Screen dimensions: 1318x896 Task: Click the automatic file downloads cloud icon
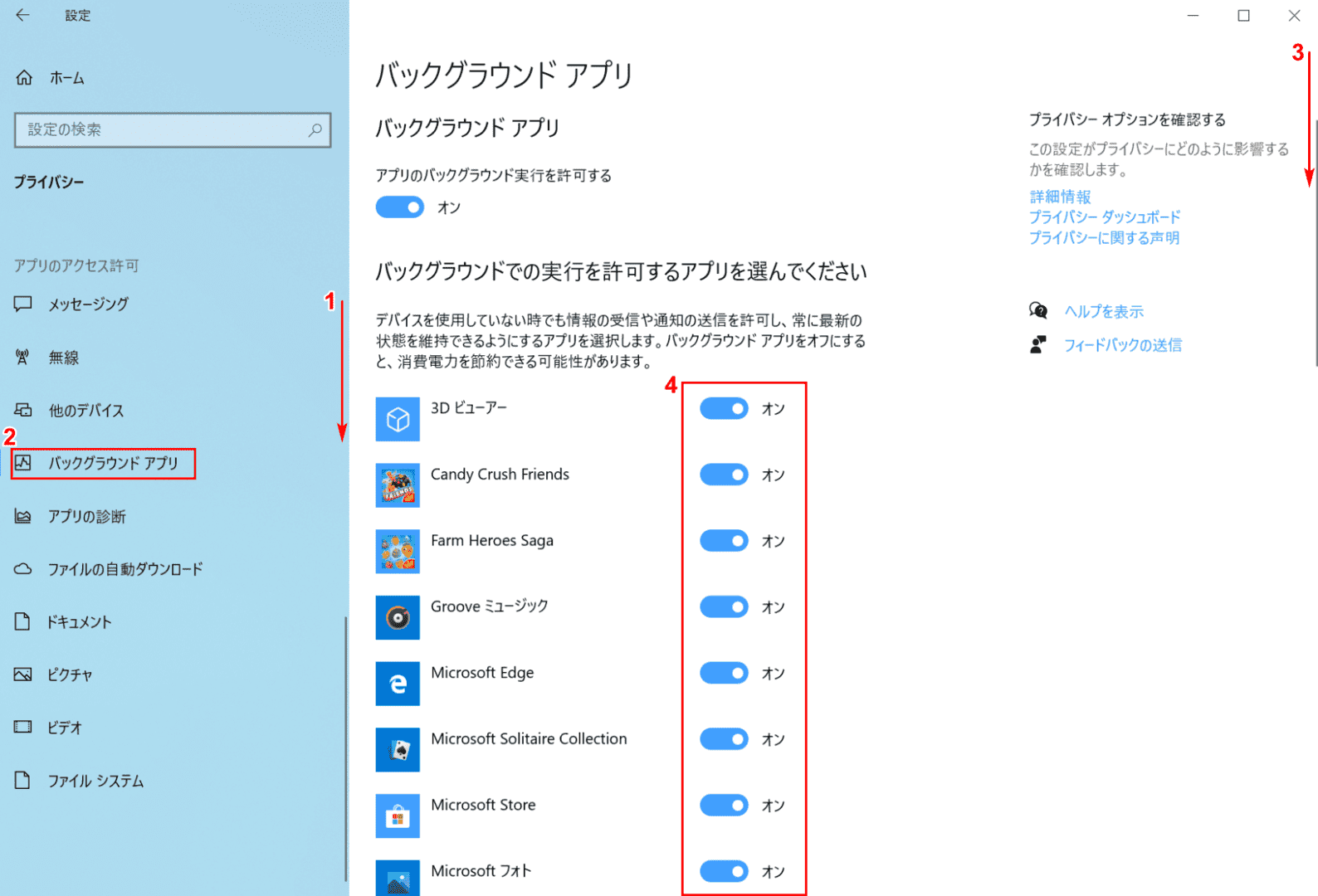(x=23, y=569)
